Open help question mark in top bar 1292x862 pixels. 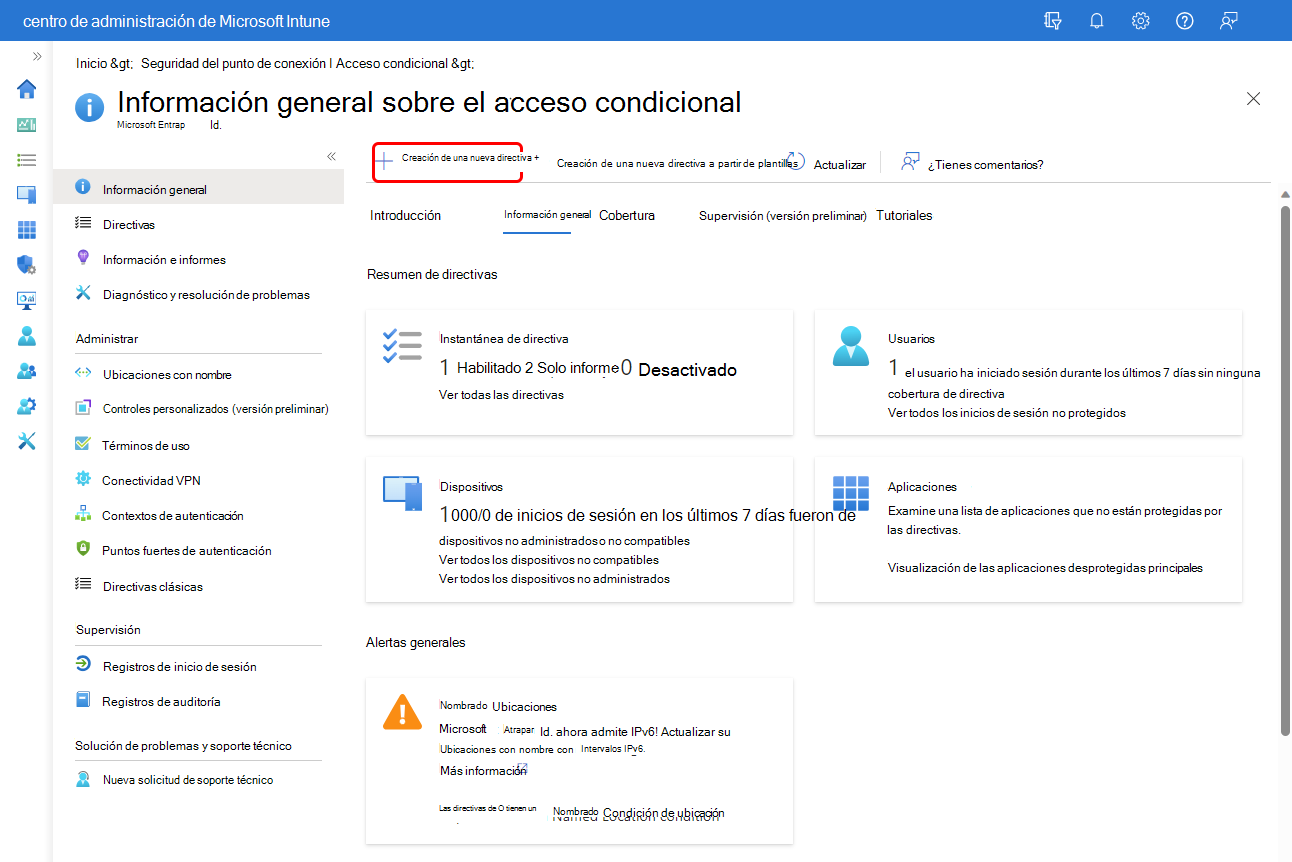1184,20
